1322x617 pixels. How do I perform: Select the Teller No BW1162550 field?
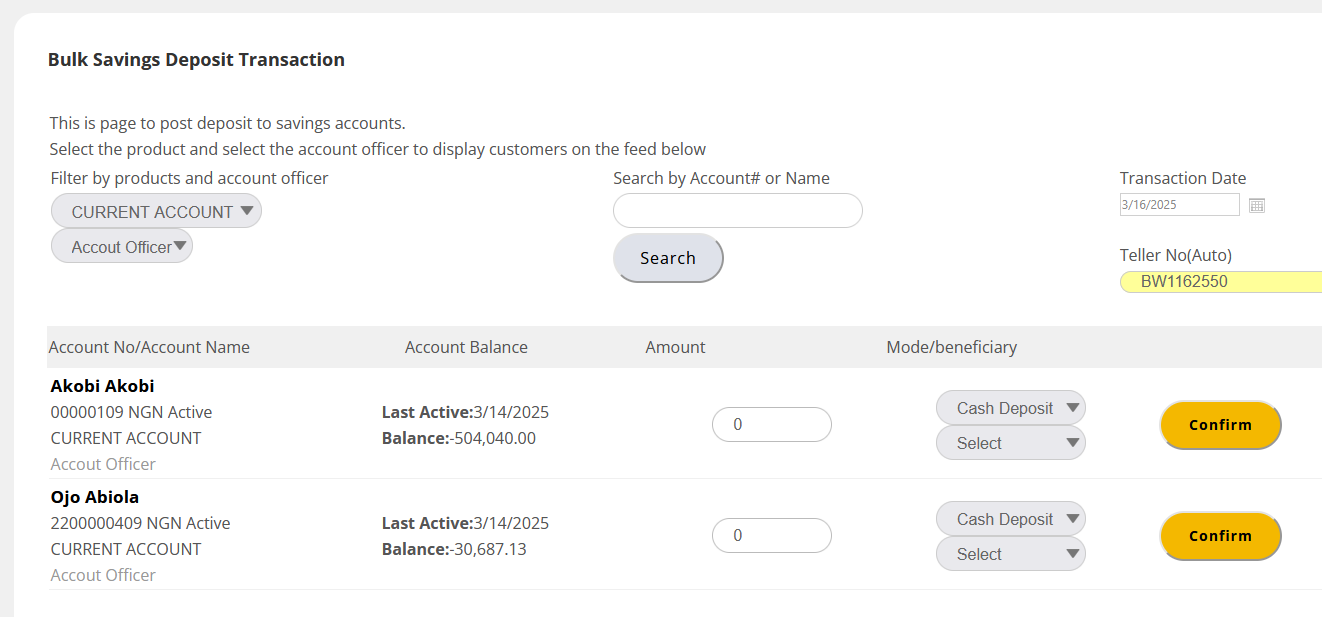point(1220,282)
